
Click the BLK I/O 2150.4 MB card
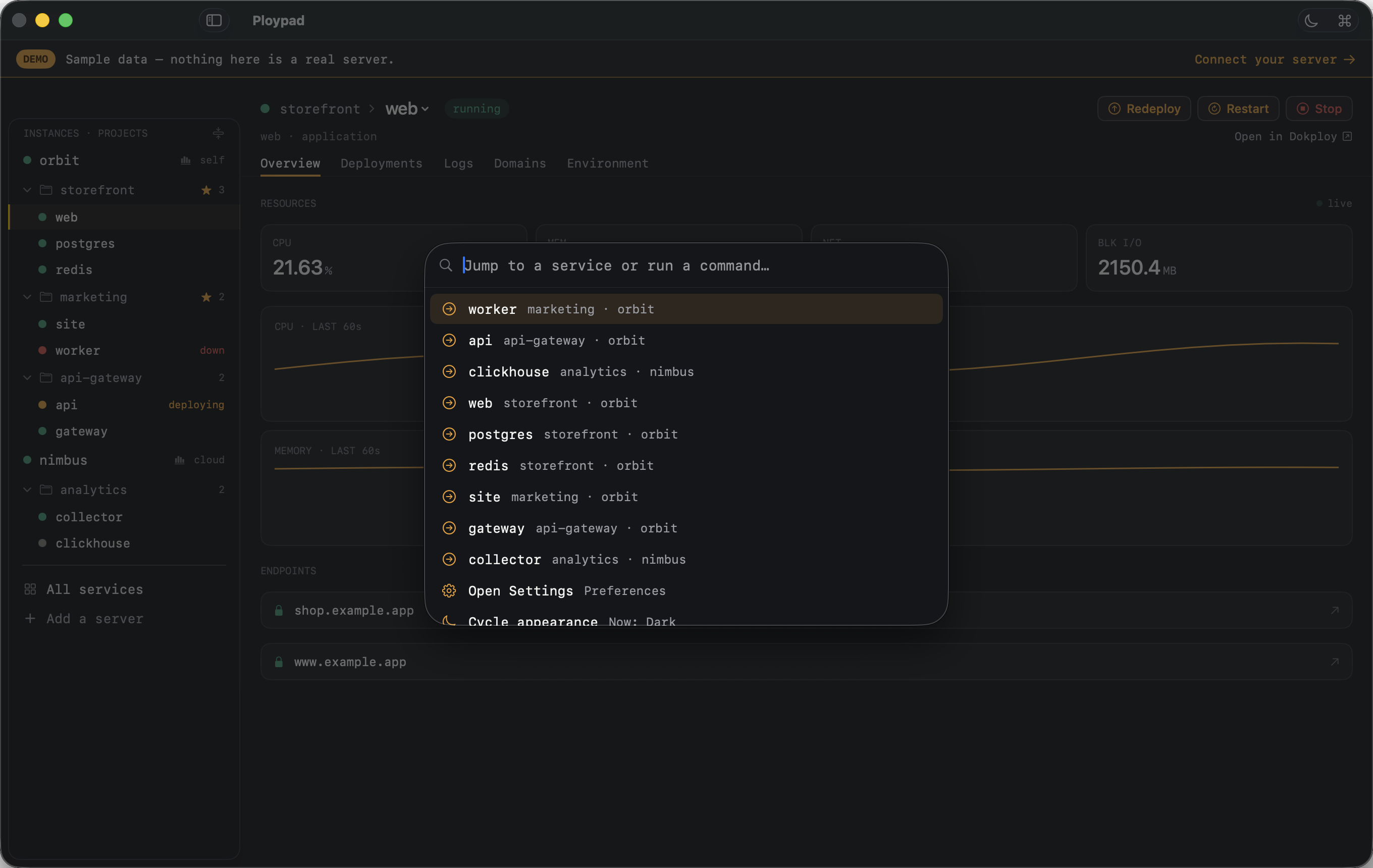1219,258
